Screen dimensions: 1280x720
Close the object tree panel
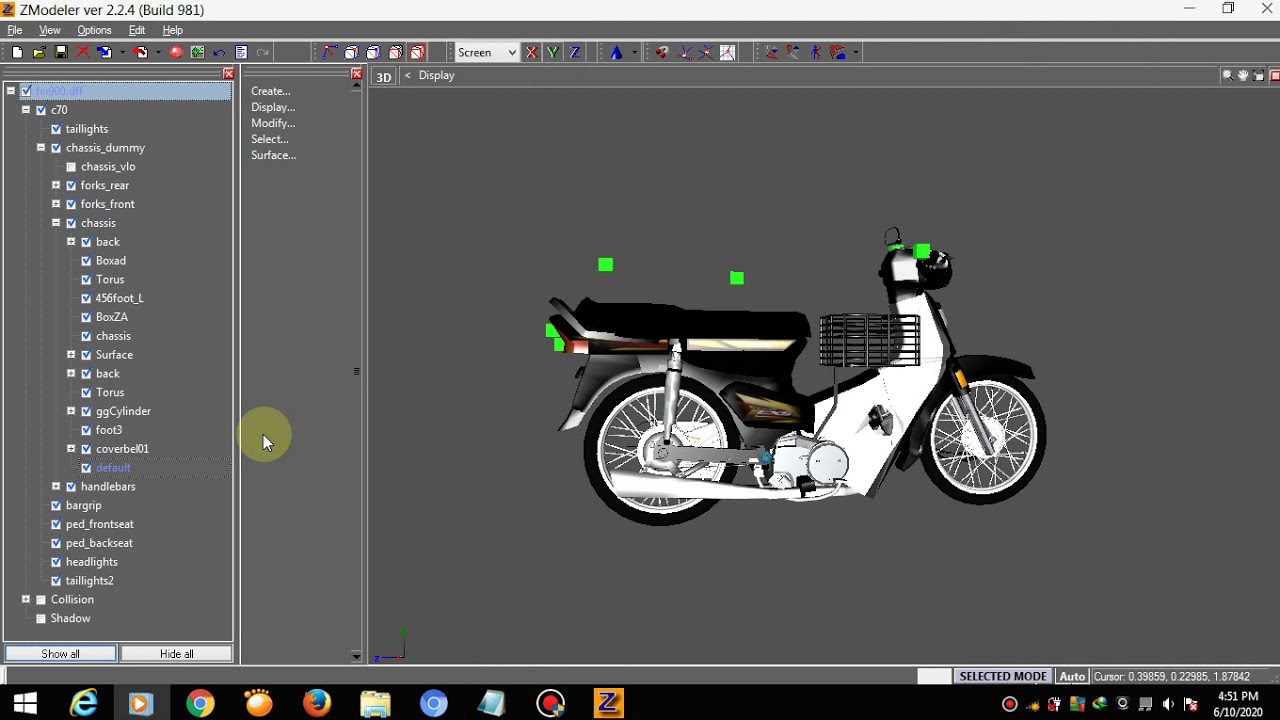point(228,74)
